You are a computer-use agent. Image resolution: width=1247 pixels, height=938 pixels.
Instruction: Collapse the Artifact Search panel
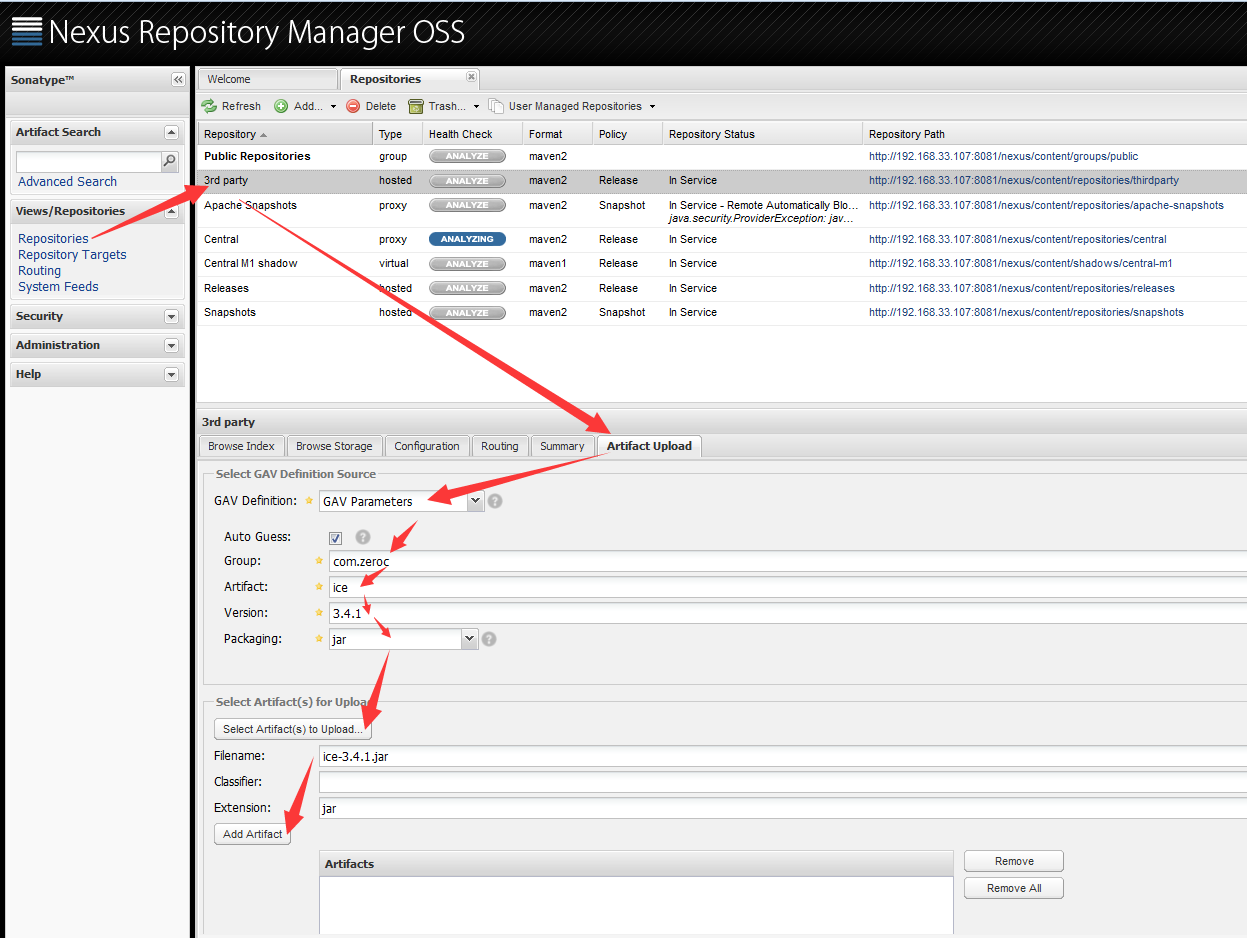[x=171, y=132]
